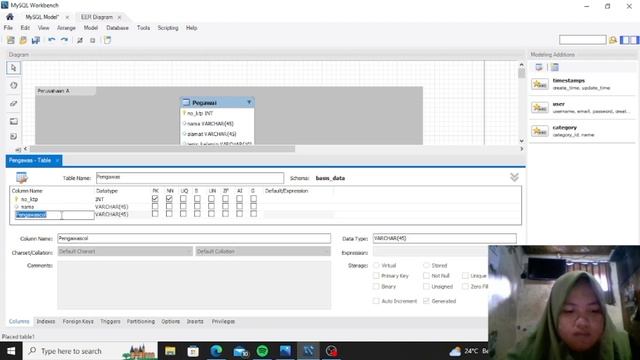Click second Modeling Additions template icon
Image resolution: width=640 pixels, height=360 pixels.
click(x=554, y=67)
